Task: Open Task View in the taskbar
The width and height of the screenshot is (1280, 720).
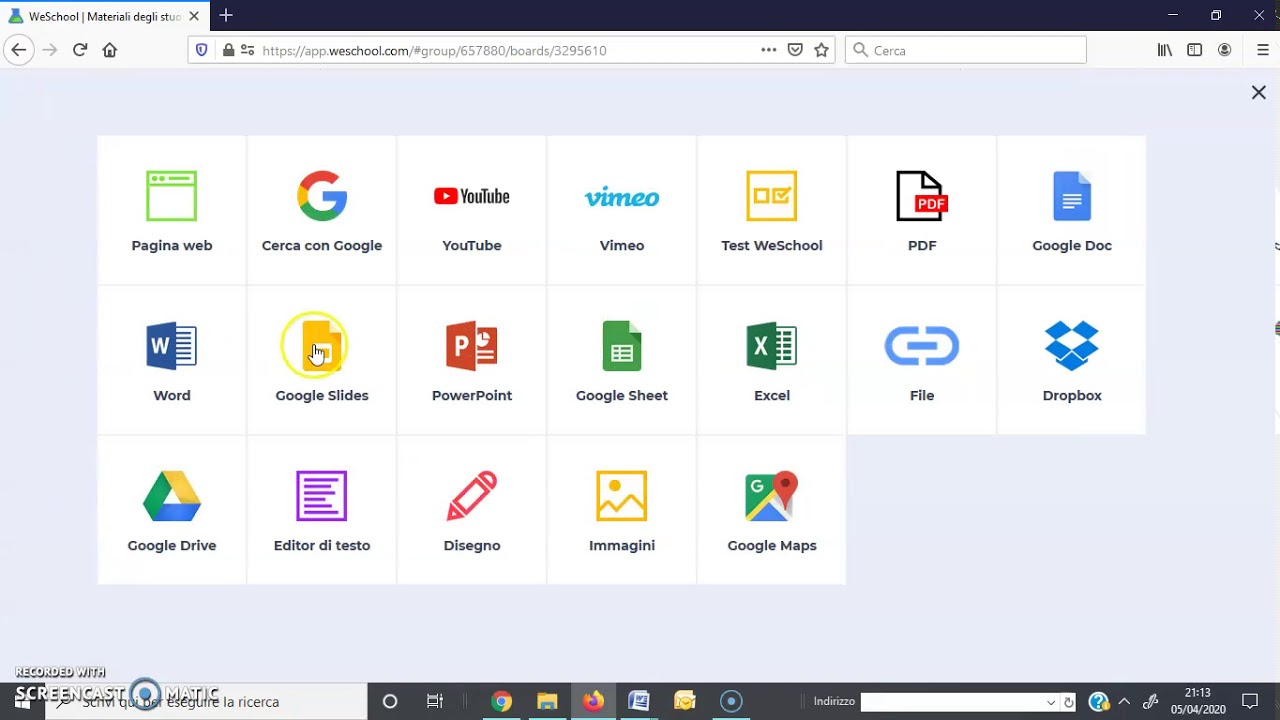Action: [435, 701]
